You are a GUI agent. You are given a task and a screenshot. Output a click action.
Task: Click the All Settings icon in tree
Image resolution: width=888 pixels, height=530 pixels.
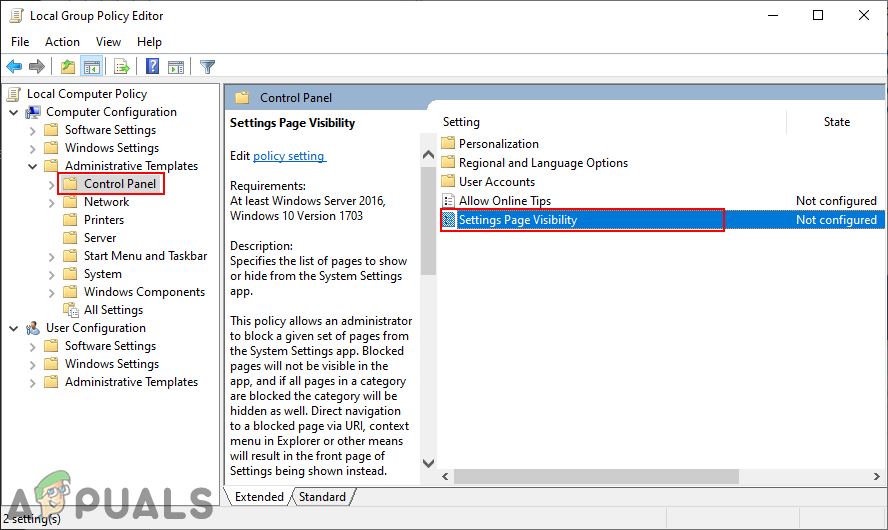[x=71, y=310]
